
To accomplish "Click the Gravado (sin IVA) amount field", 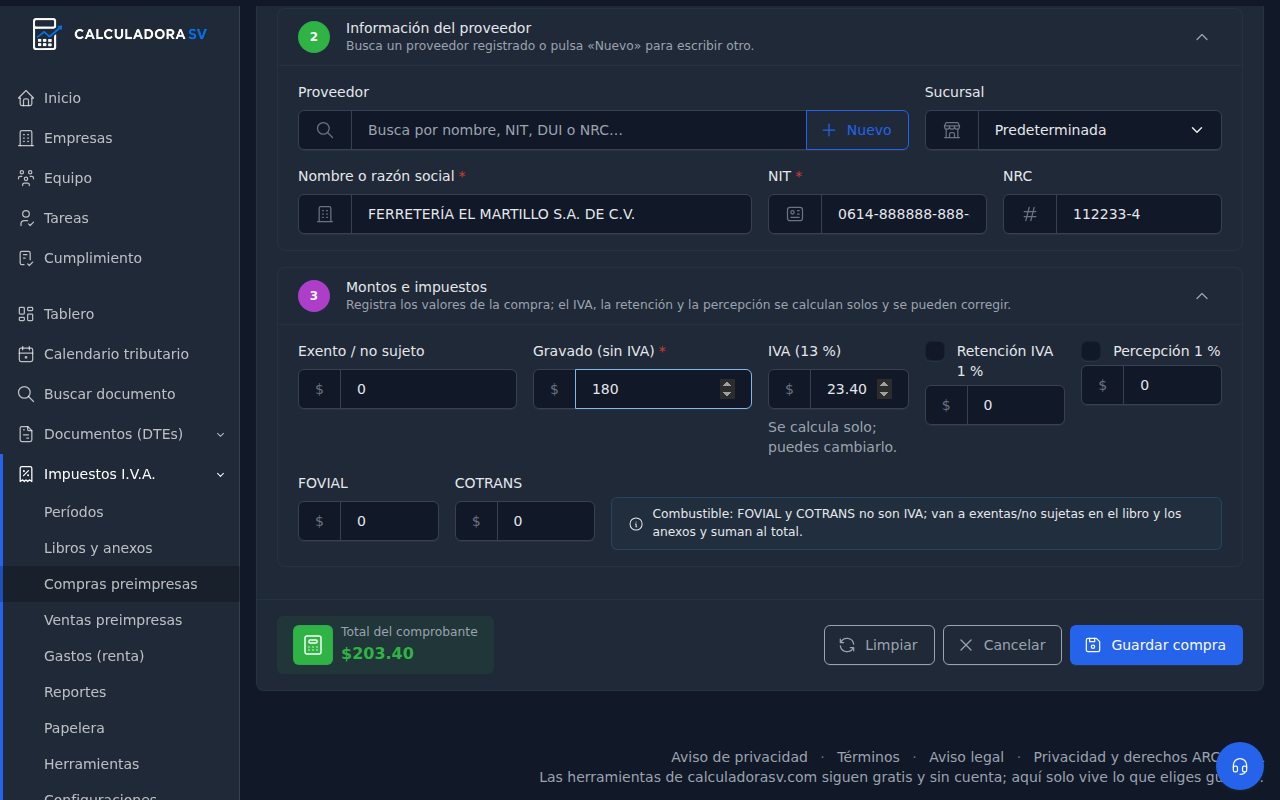I will [663, 389].
